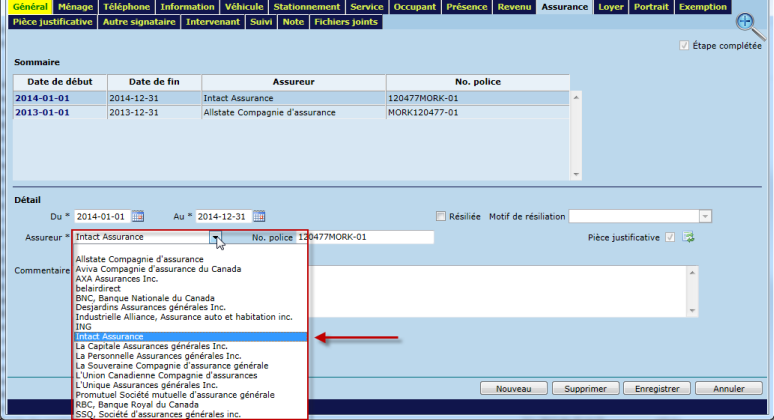Toggle the Résiliée checkbox

pyautogui.click(x=441, y=216)
